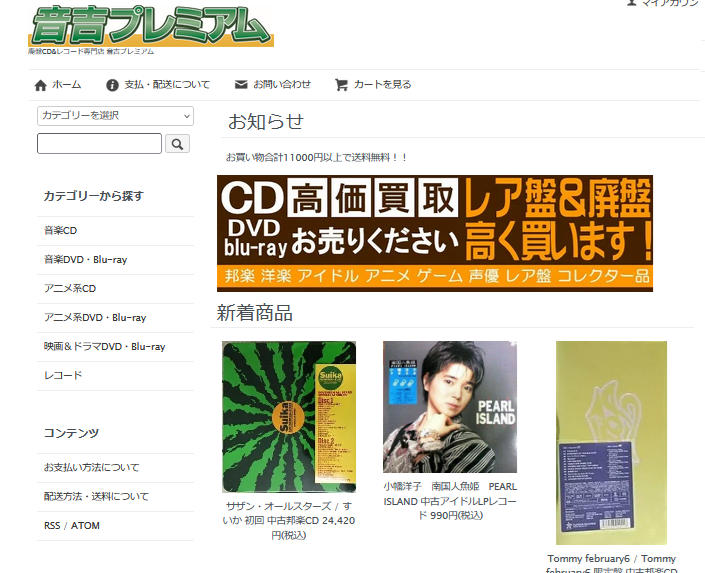Click the home icon in navigation bar
705x573 pixels.
(x=40, y=85)
